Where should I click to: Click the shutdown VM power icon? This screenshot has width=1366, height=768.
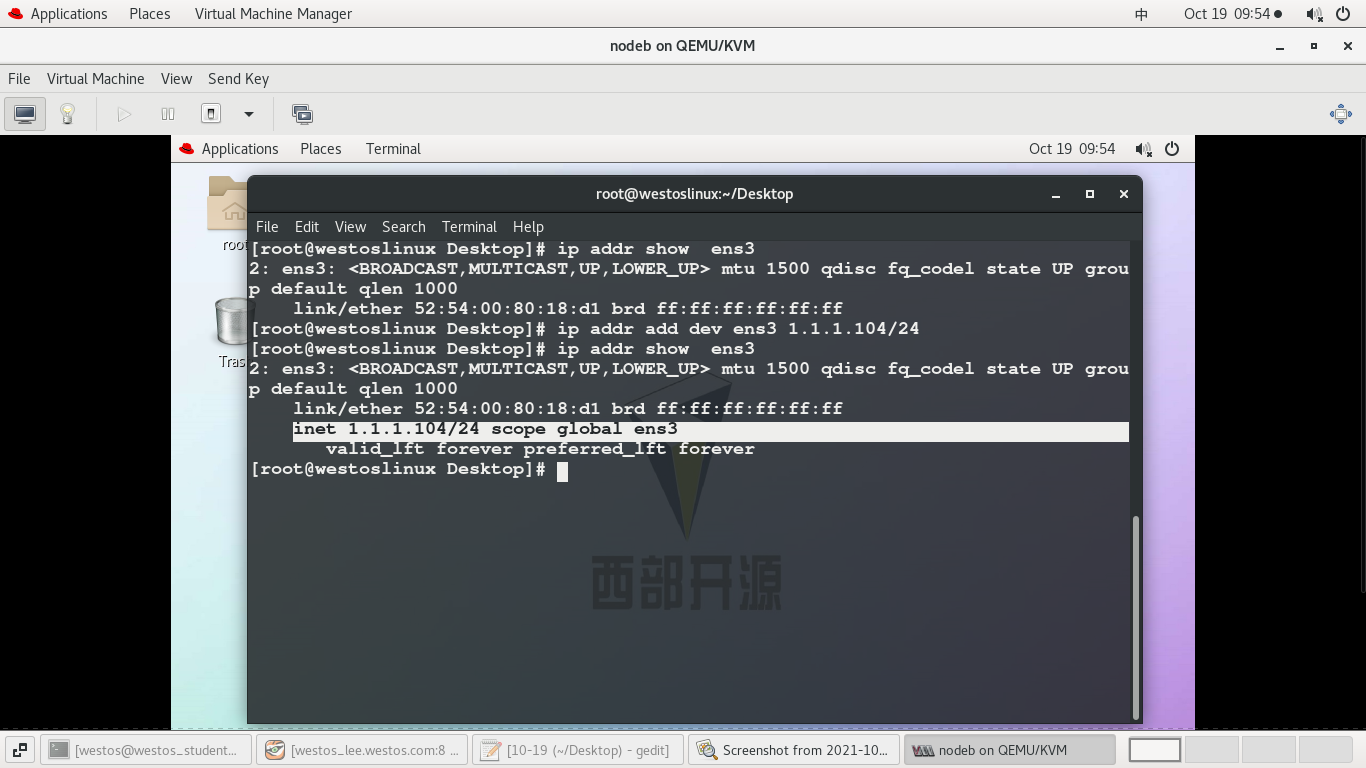[210, 113]
